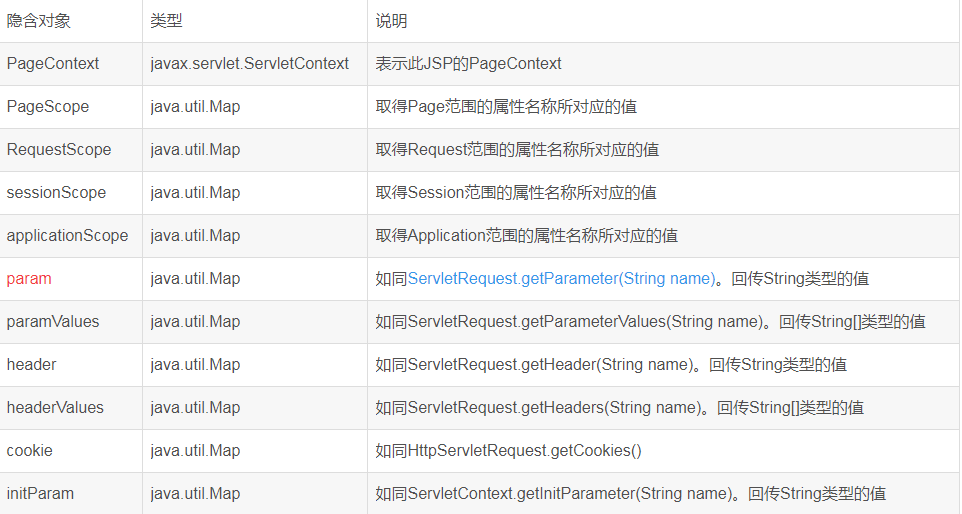
Task: Click the header object name
Action: tap(31, 365)
